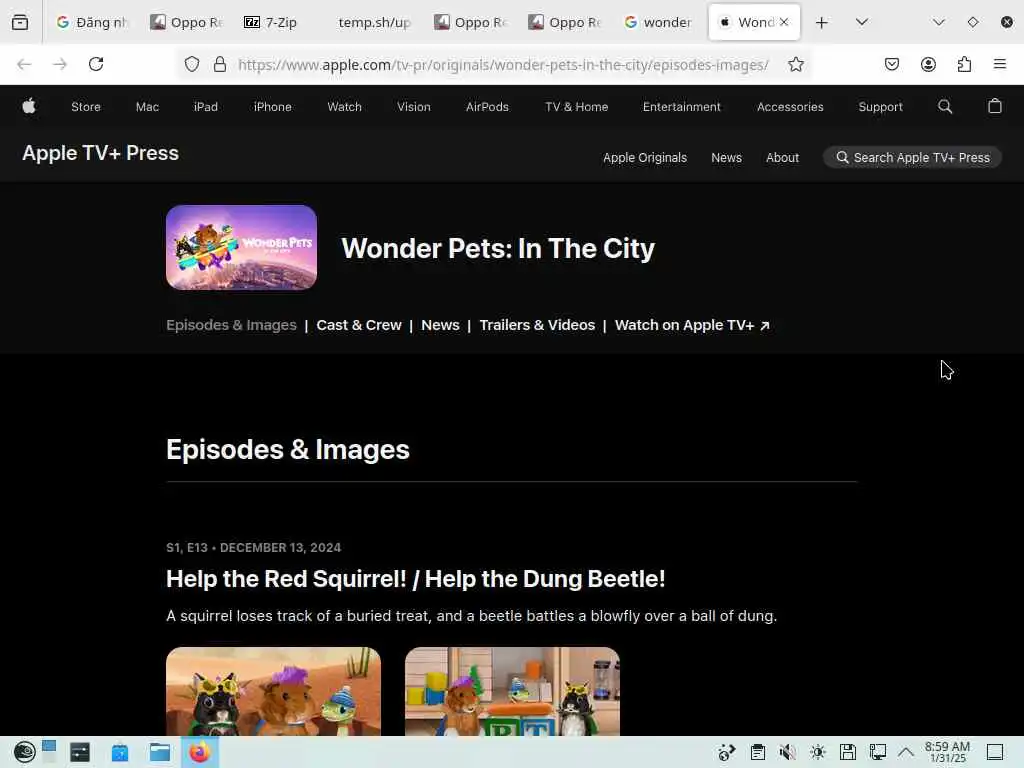1024x768 pixels.
Task: Open the TV & Home menu
Action: coord(577,106)
